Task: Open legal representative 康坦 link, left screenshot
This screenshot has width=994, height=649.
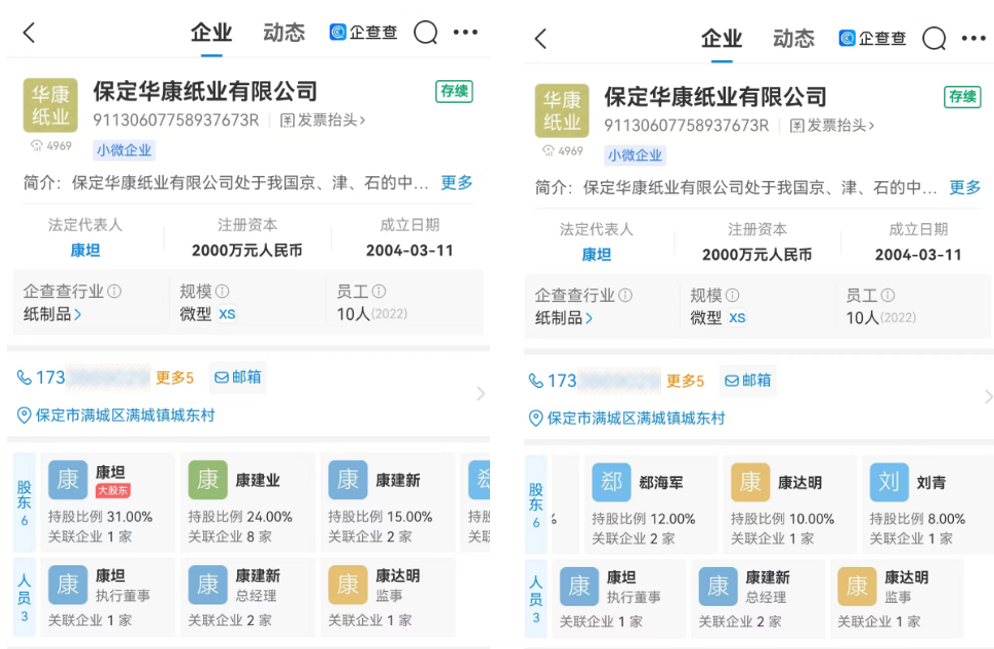Action: (85, 250)
